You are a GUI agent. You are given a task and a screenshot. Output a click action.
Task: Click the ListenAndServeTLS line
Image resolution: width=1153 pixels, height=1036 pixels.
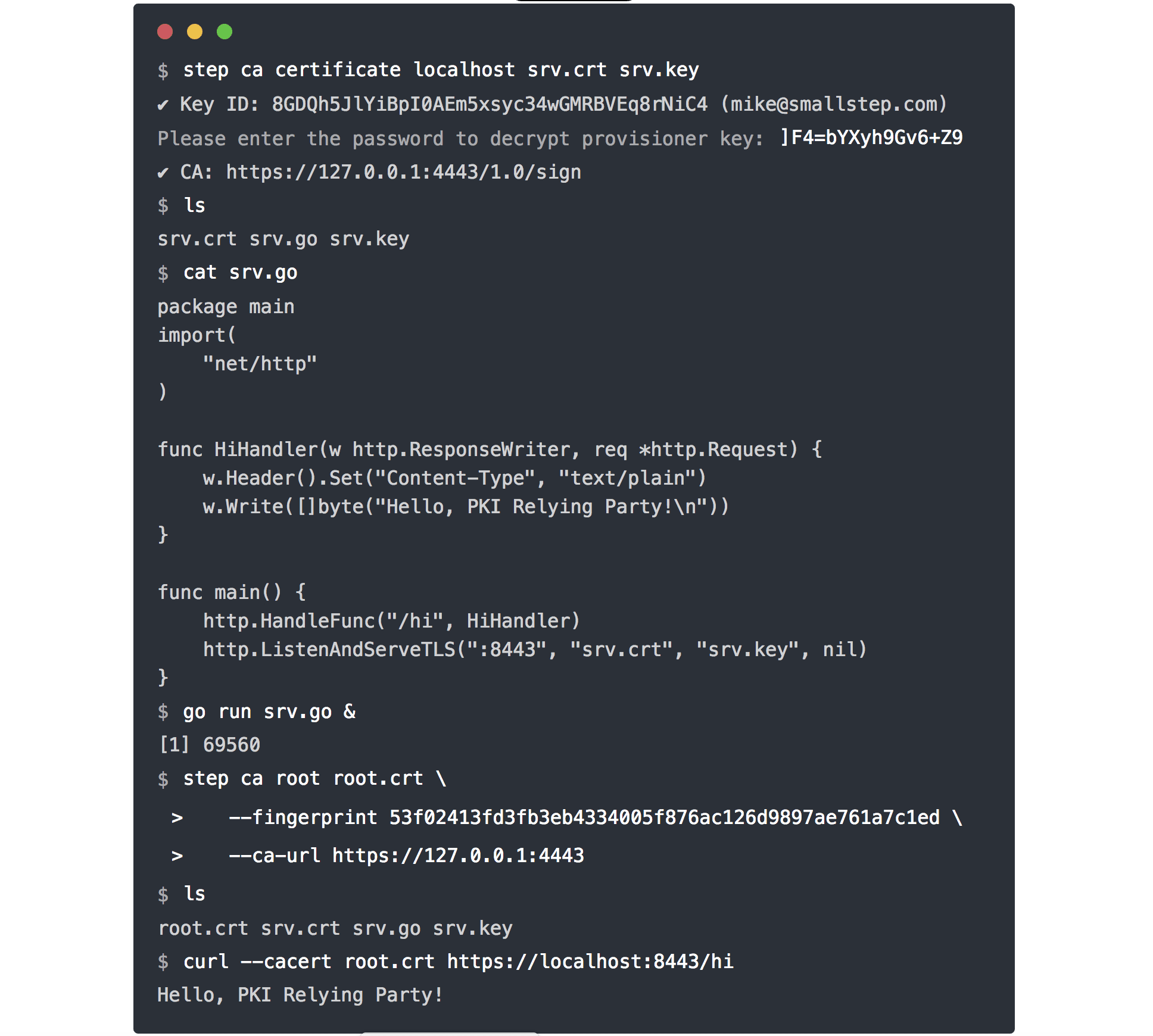click(x=534, y=650)
